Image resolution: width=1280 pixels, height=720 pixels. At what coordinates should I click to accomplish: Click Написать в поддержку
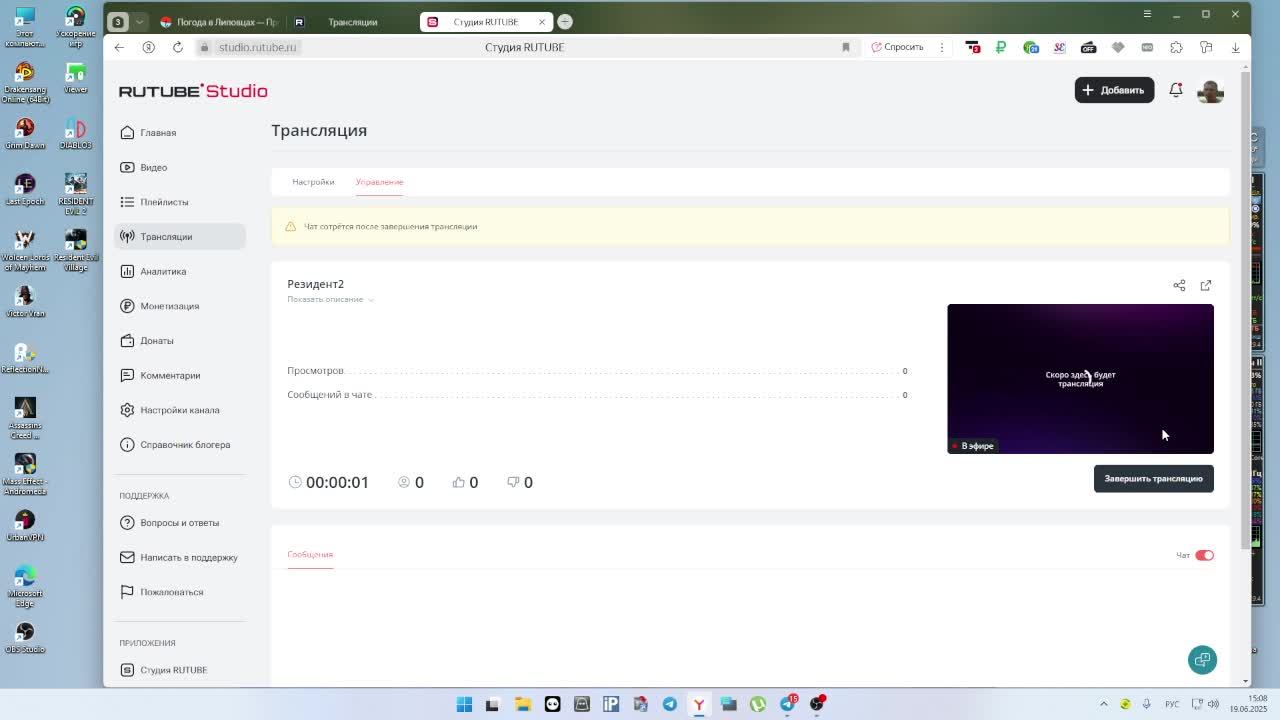coord(179,557)
